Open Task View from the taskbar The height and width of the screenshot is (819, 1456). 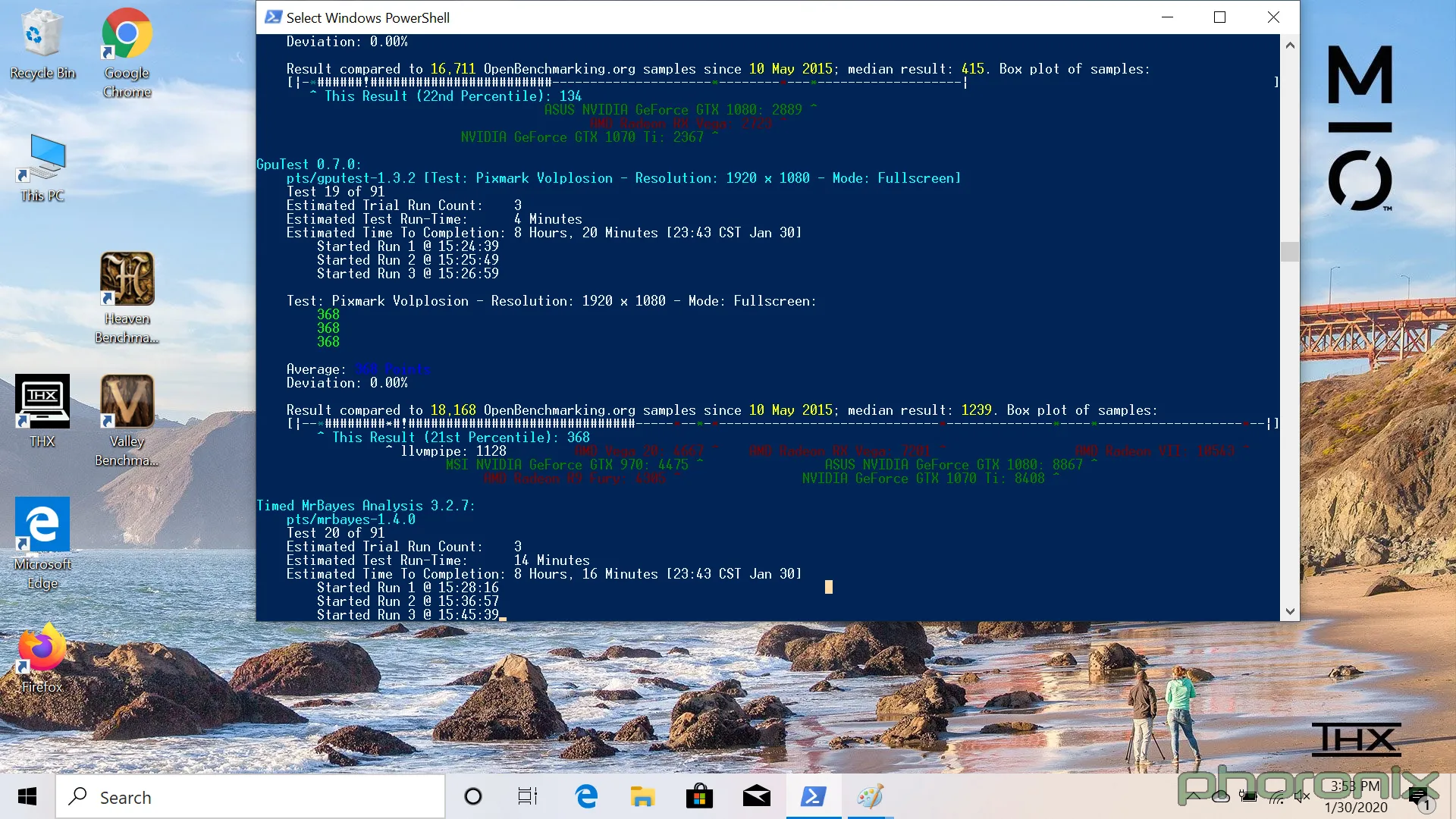tap(528, 797)
